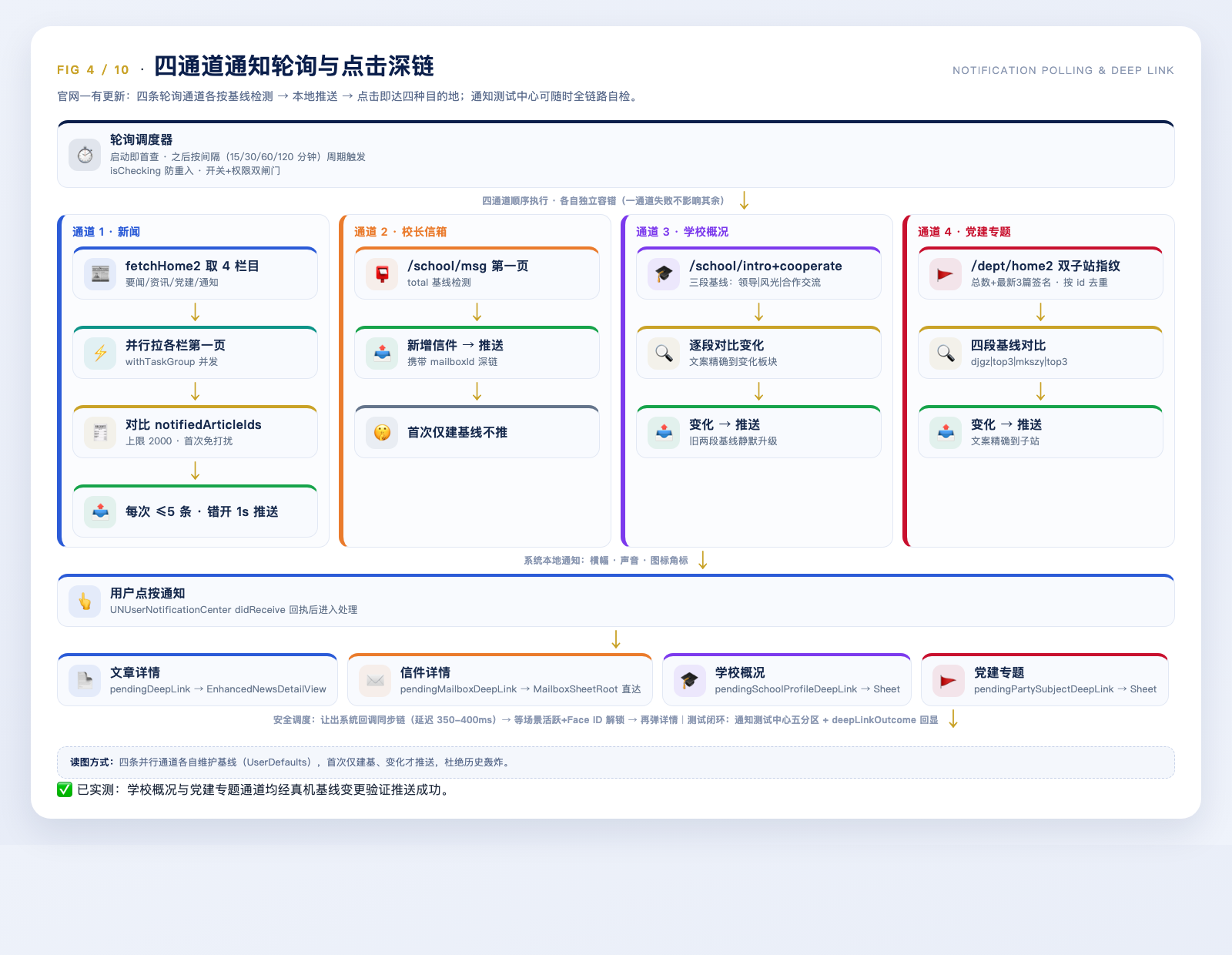
Task: Click the 用户点按通知 title
Action: 147,593
